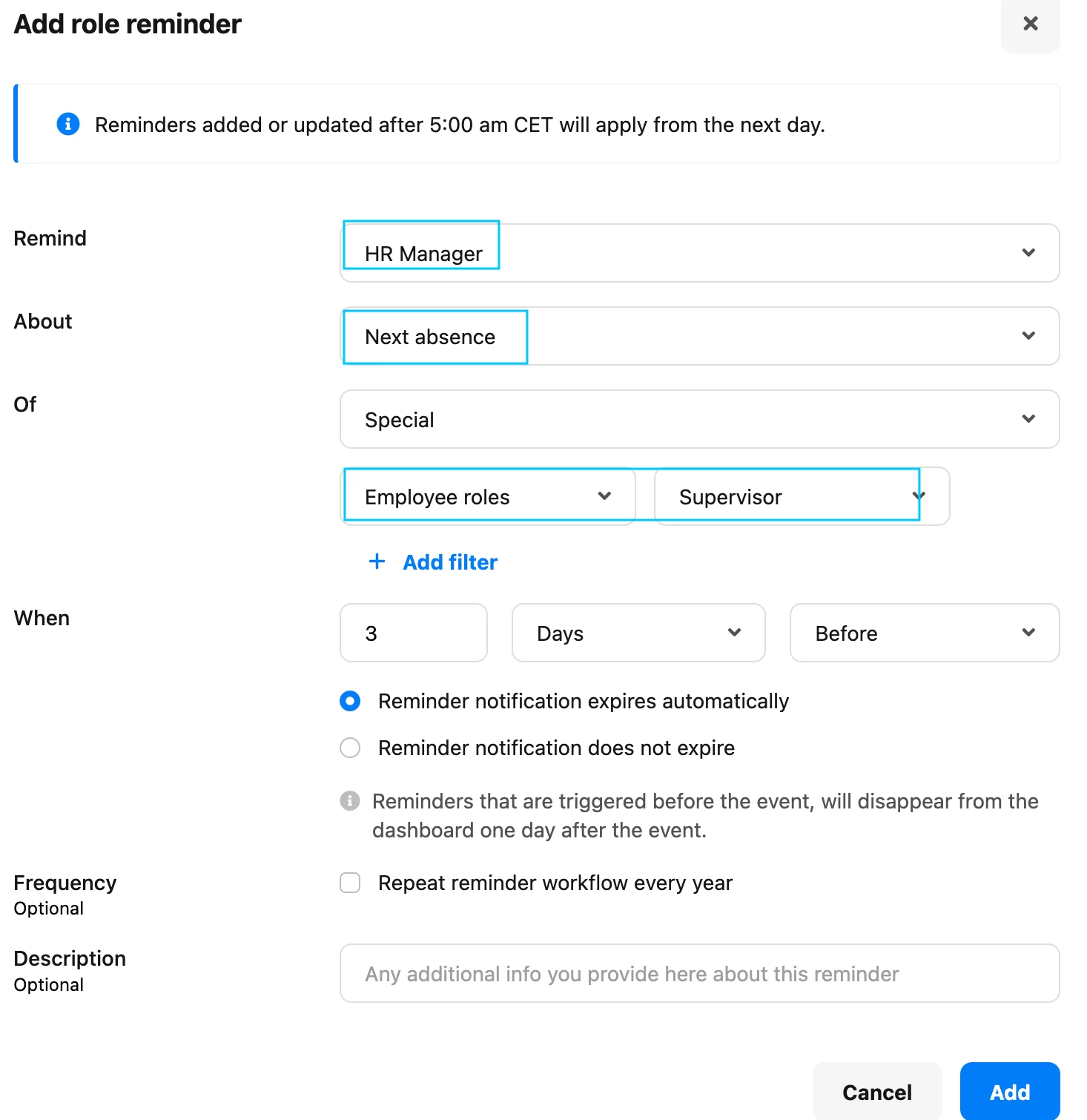Click chevron arrow in HR Manager field

[x=1028, y=253]
